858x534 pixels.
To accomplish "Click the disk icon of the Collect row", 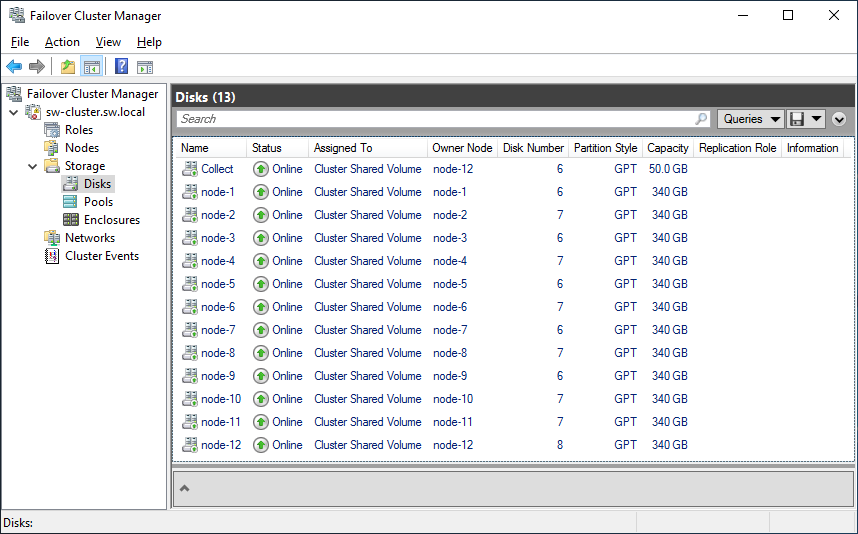I will 190,169.
